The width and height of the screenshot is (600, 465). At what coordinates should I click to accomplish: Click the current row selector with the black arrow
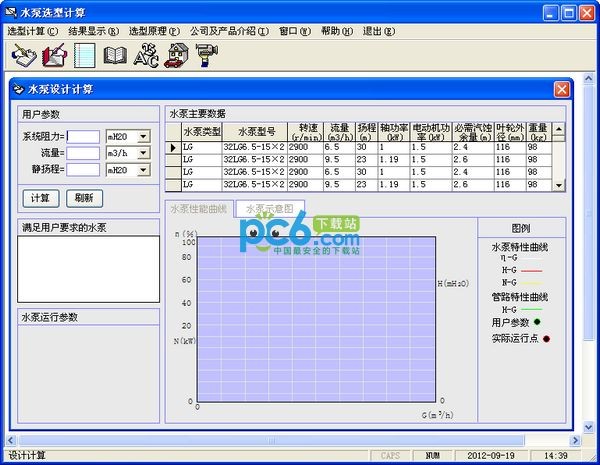tap(173, 147)
